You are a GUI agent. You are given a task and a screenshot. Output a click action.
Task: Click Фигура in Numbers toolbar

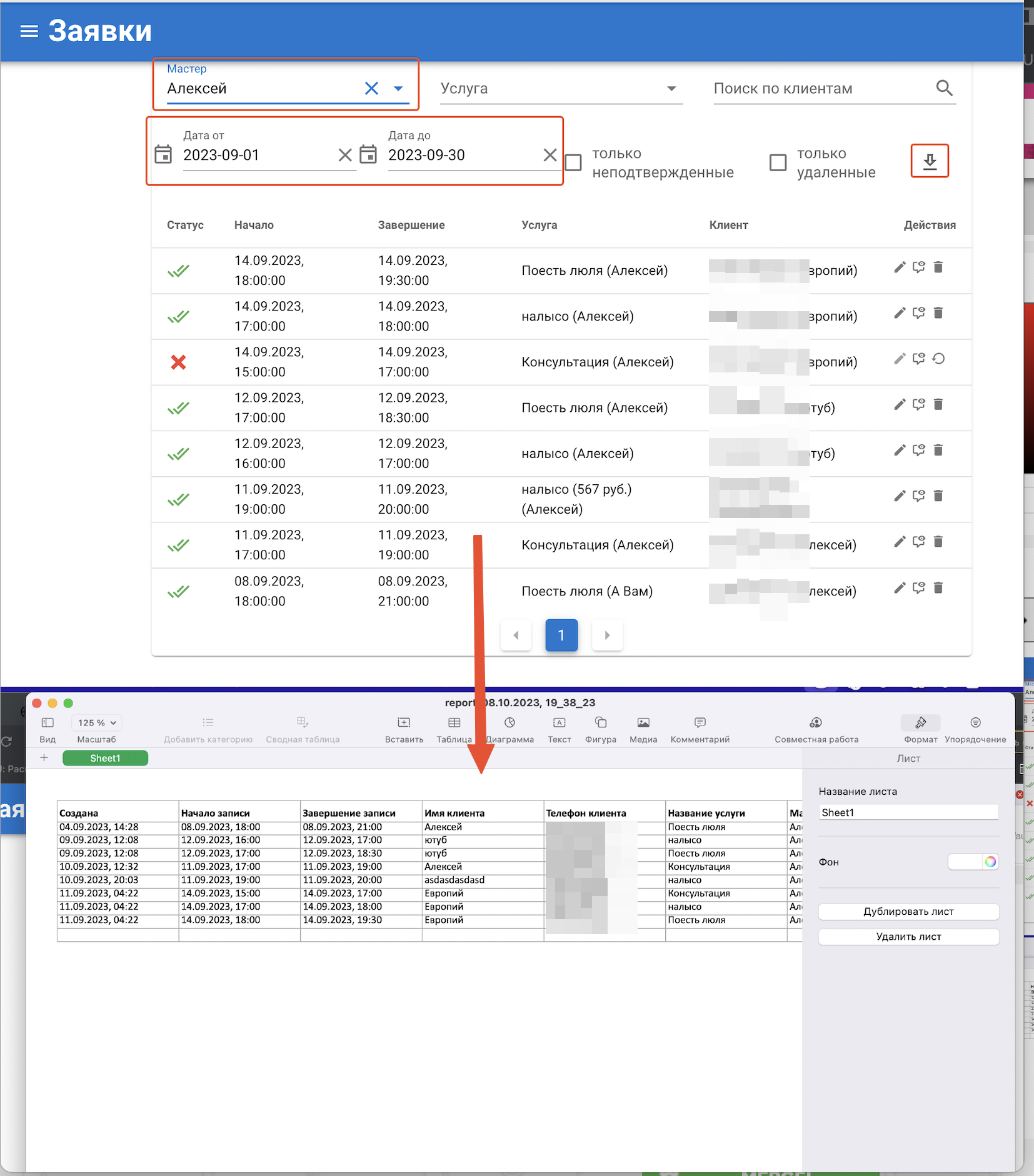coord(601,729)
